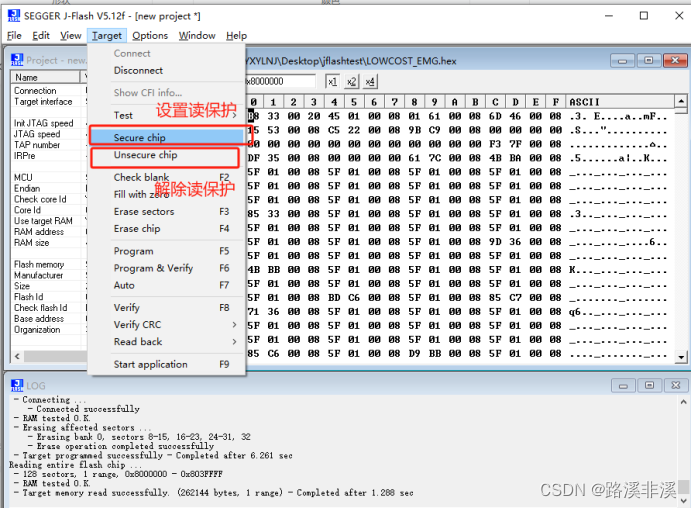Select the Check core Id row
Viewport: 692px width, 508px height.
pyautogui.click(x=49, y=199)
